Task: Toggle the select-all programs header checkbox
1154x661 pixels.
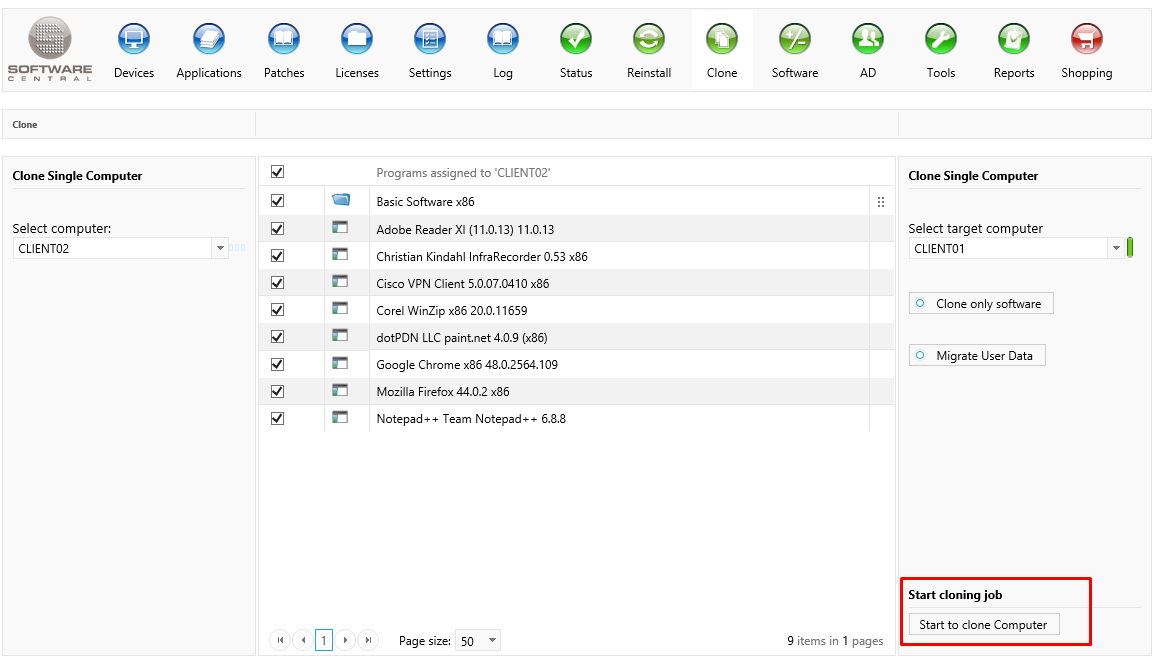Action: (278, 172)
